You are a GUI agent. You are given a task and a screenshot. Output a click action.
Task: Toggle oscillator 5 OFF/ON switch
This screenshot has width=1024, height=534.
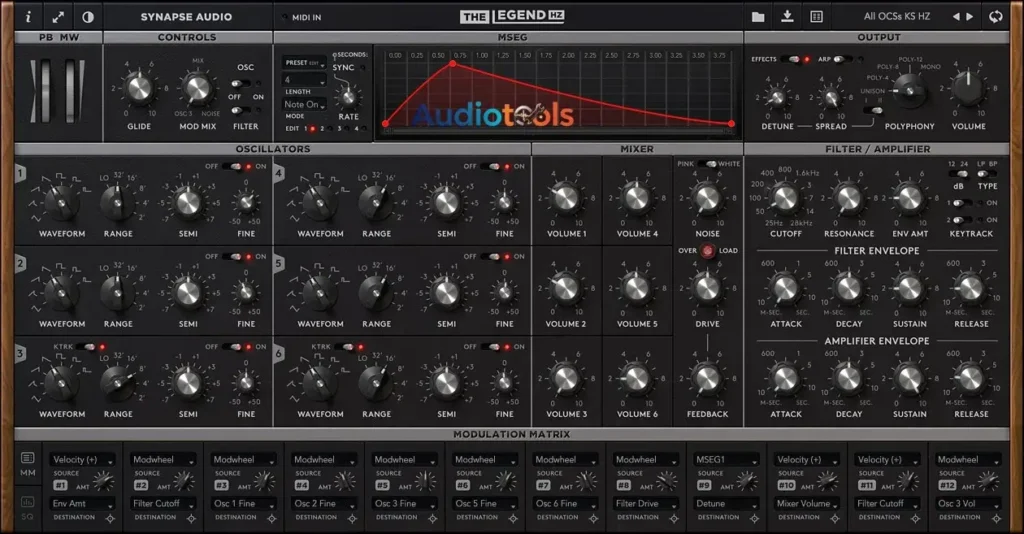[491, 257]
